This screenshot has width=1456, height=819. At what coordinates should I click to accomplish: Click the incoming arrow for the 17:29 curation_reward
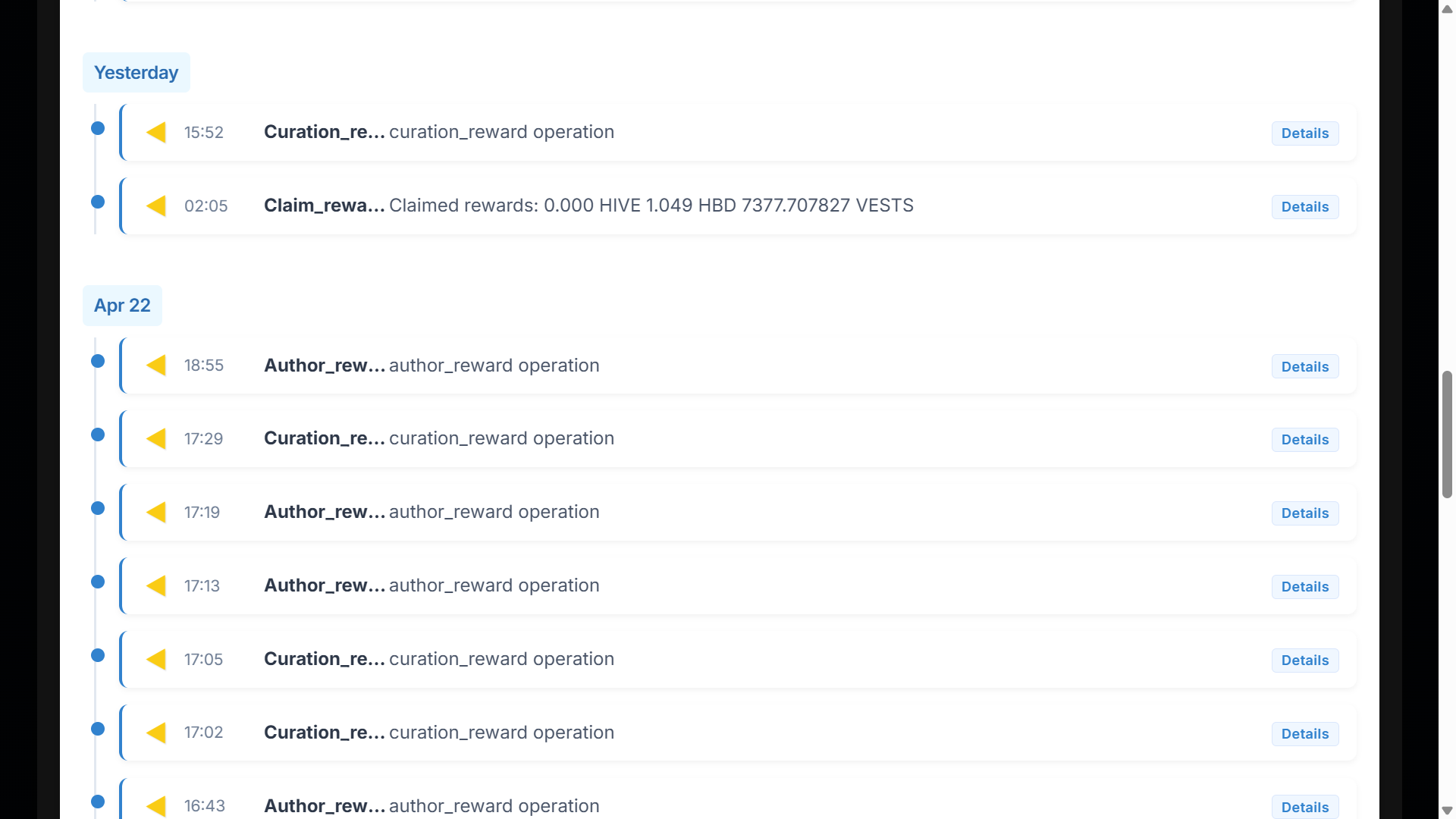tap(156, 438)
